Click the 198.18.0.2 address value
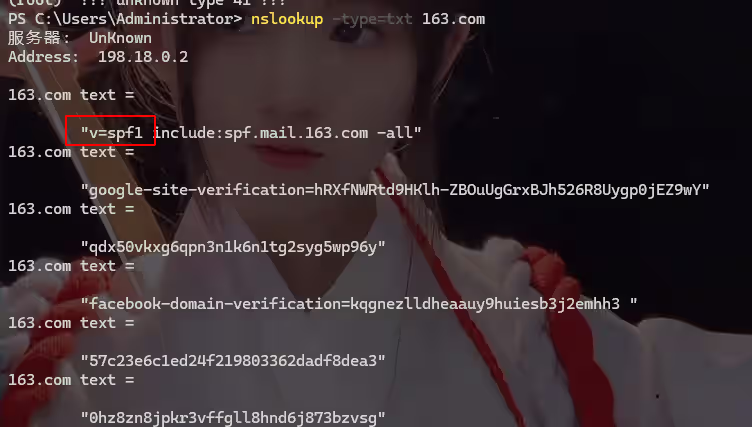Image resolution: width=752 pixels, height=427 pixels. point(143,57)
